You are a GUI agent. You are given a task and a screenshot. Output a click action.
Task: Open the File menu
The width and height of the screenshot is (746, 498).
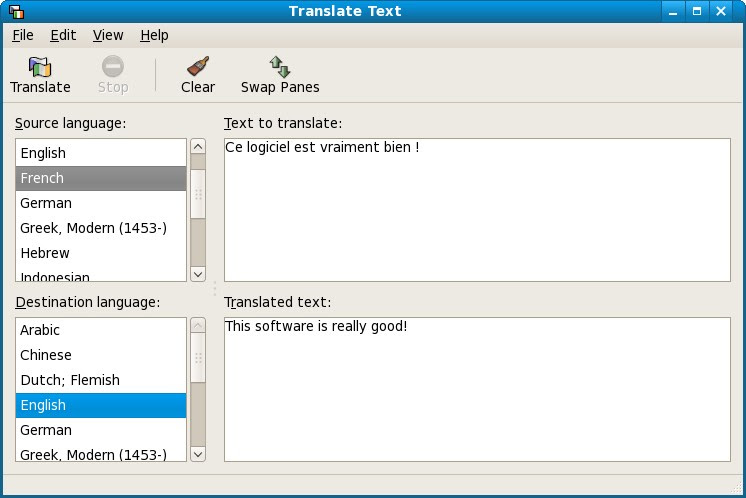pos(23,35)
